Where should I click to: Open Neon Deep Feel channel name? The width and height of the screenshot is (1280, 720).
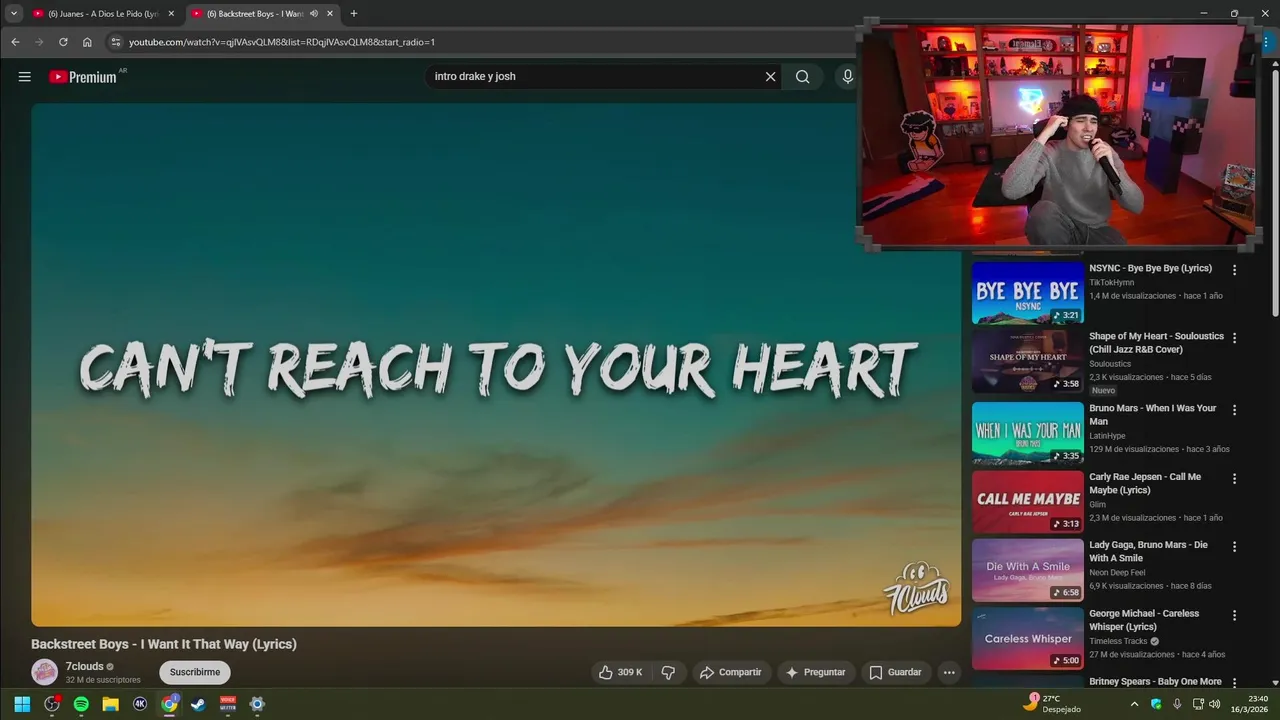tap(1117, 573)
